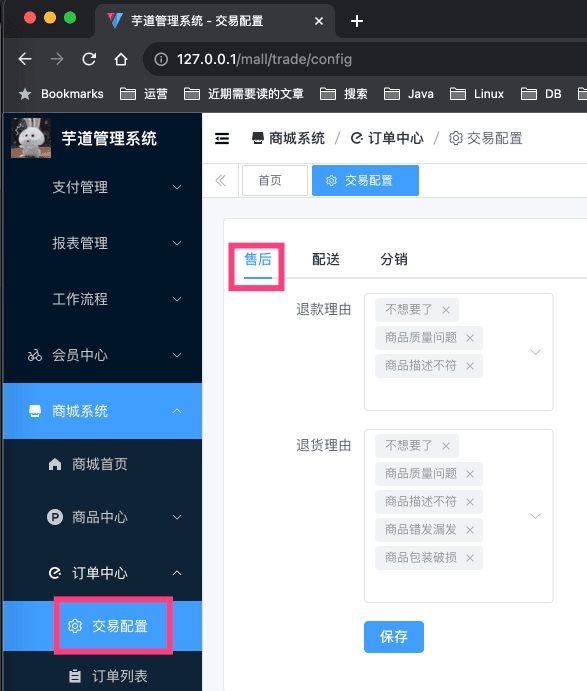Open the 退款理由 dropdown arrow

click(x=535, y=352)
